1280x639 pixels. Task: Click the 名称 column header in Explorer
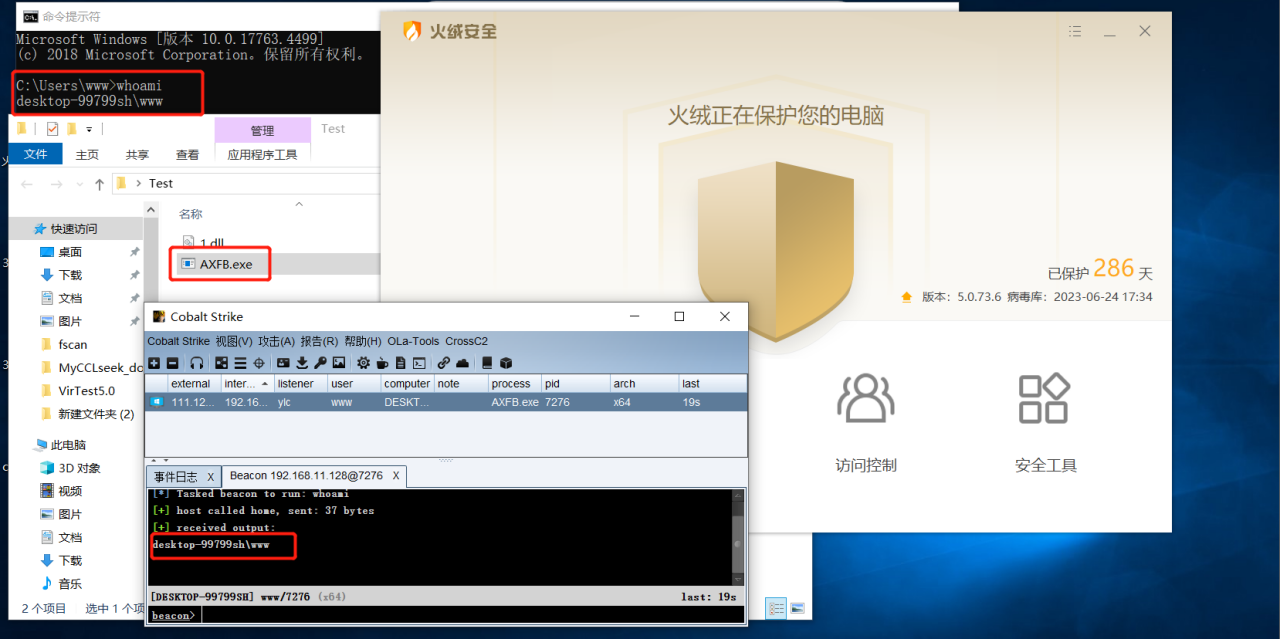pos(191,214)
